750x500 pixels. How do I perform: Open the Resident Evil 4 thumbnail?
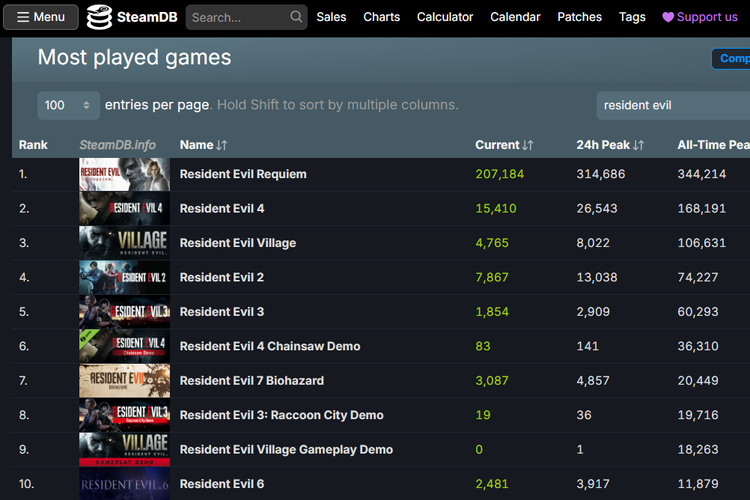(x=124, y=209)
